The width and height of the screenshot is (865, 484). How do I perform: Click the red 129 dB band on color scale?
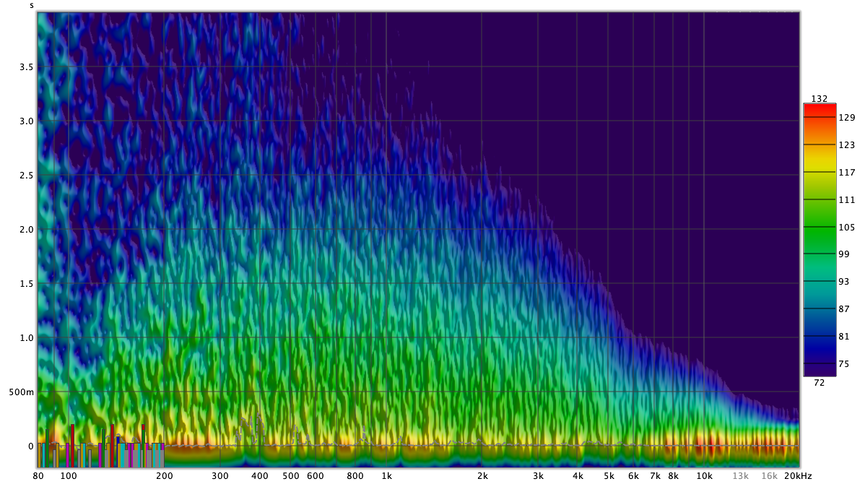point(819,118)
